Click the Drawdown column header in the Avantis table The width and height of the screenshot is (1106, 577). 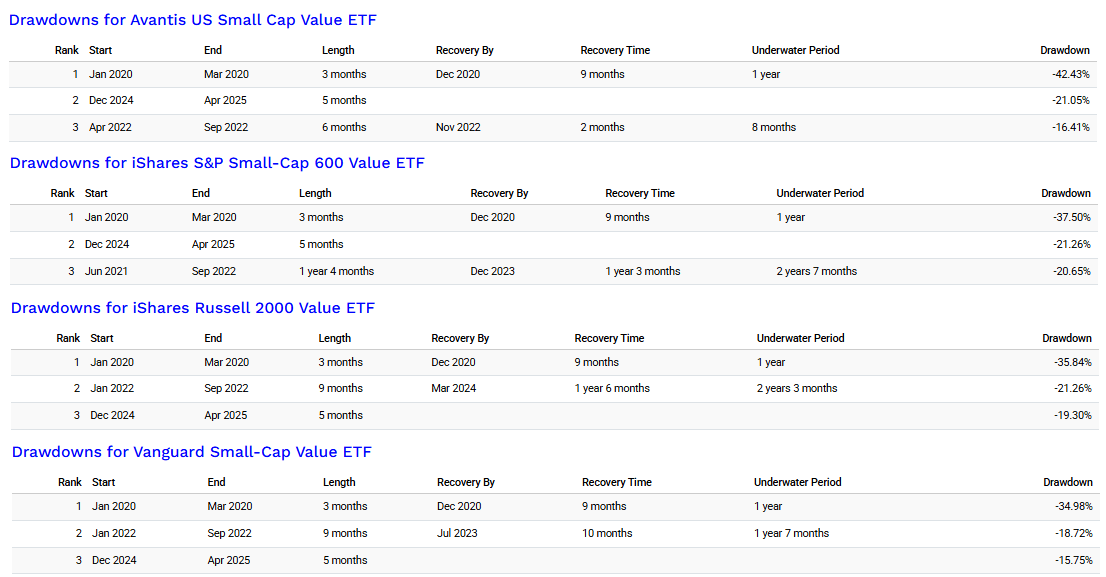[x=1065, y=50]
